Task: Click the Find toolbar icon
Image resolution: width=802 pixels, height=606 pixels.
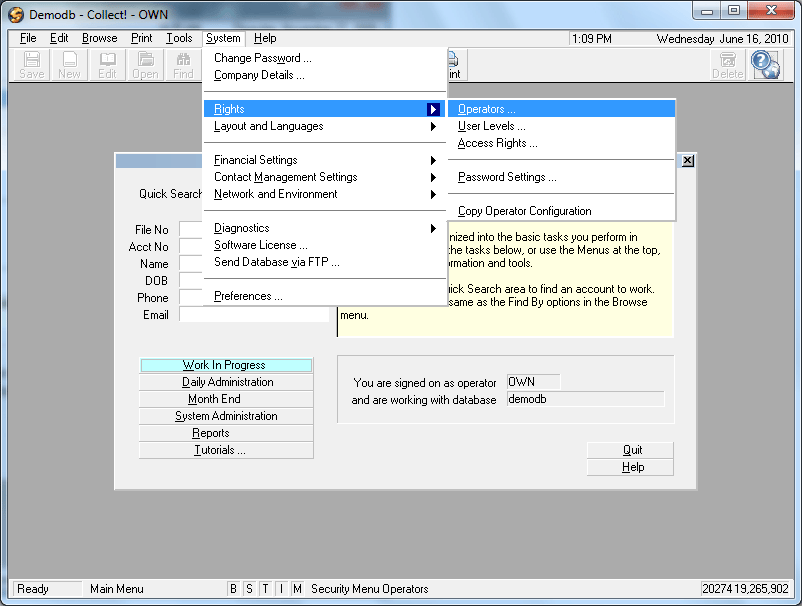Action: 183,65
